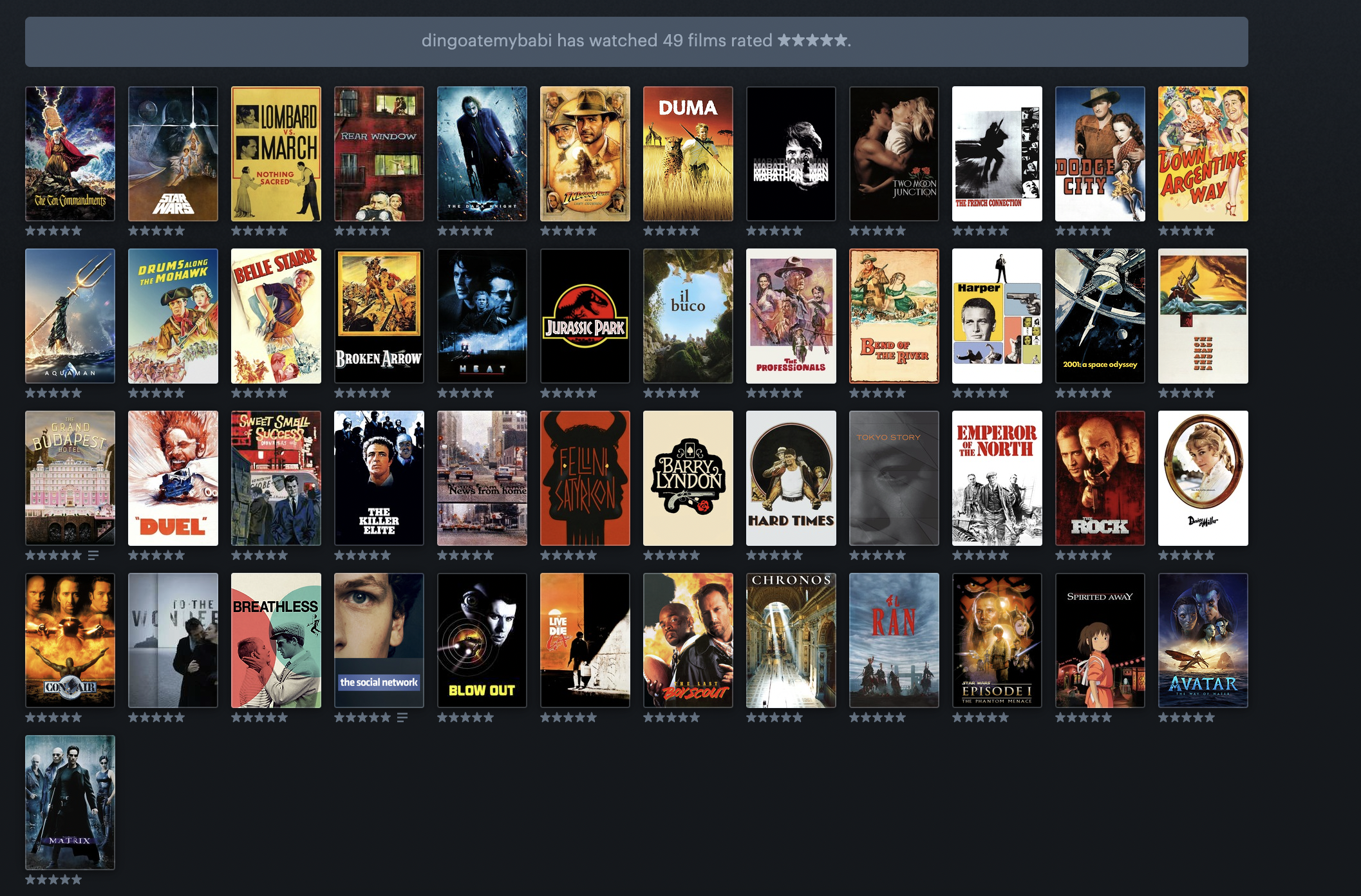Open the Avatar: The Way of Water poster
The width and height of the screenshot is (1361, 896).
[1203, 640]
